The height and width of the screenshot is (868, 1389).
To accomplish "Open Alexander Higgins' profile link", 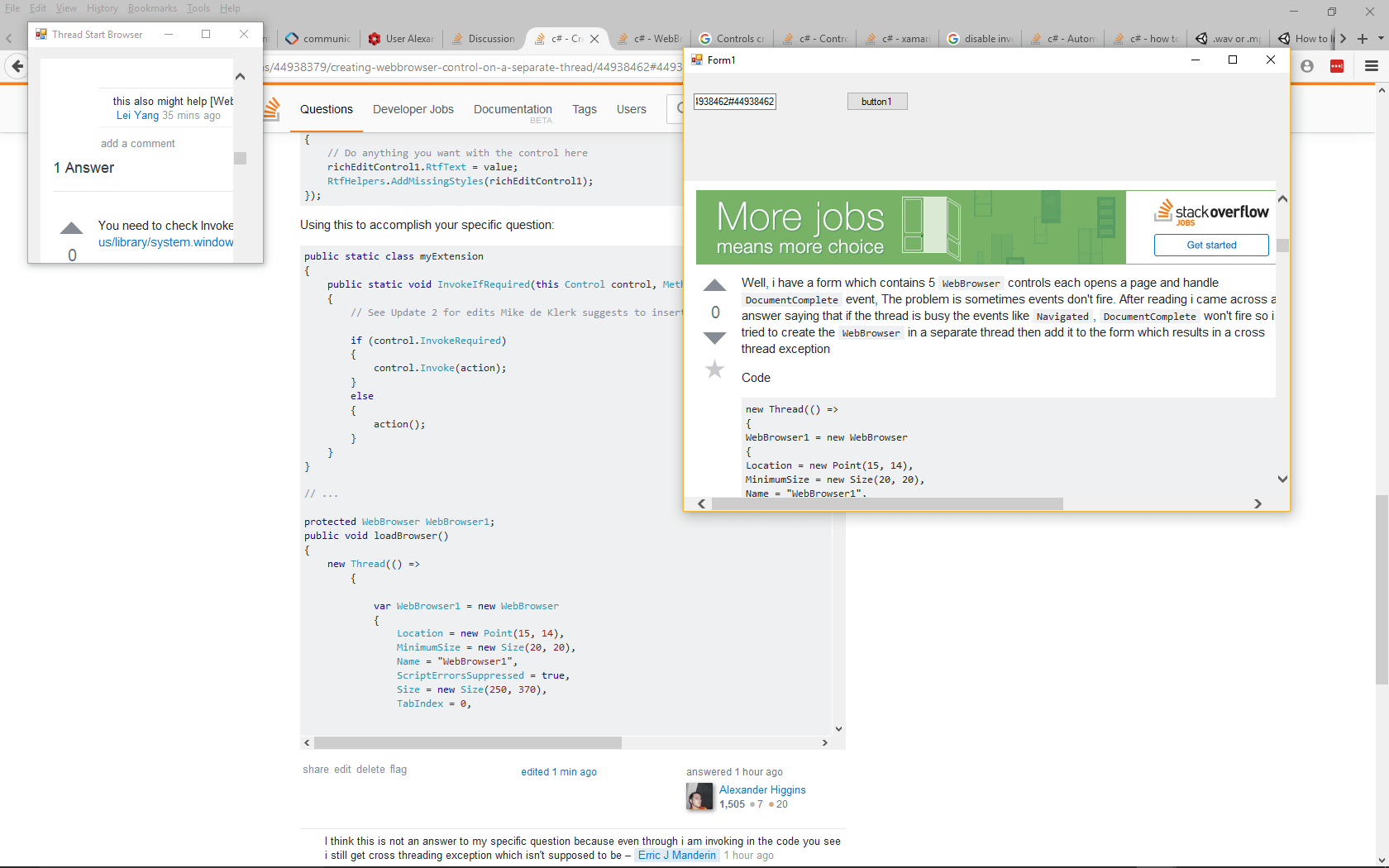I will click(x=761, y=789).
